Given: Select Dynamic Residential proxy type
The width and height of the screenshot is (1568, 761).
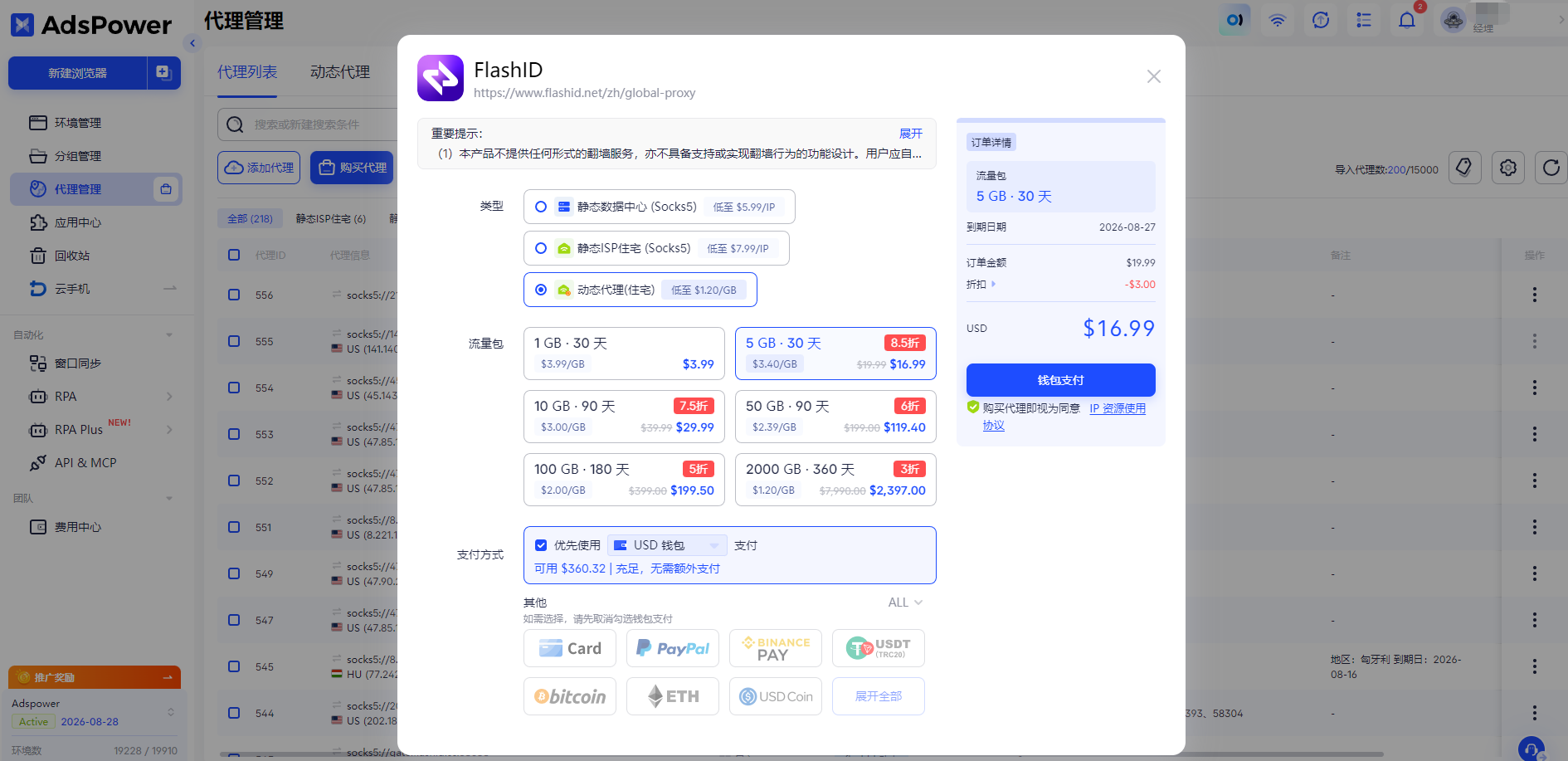Looking at the screenshot, I should tap(640, 290).
